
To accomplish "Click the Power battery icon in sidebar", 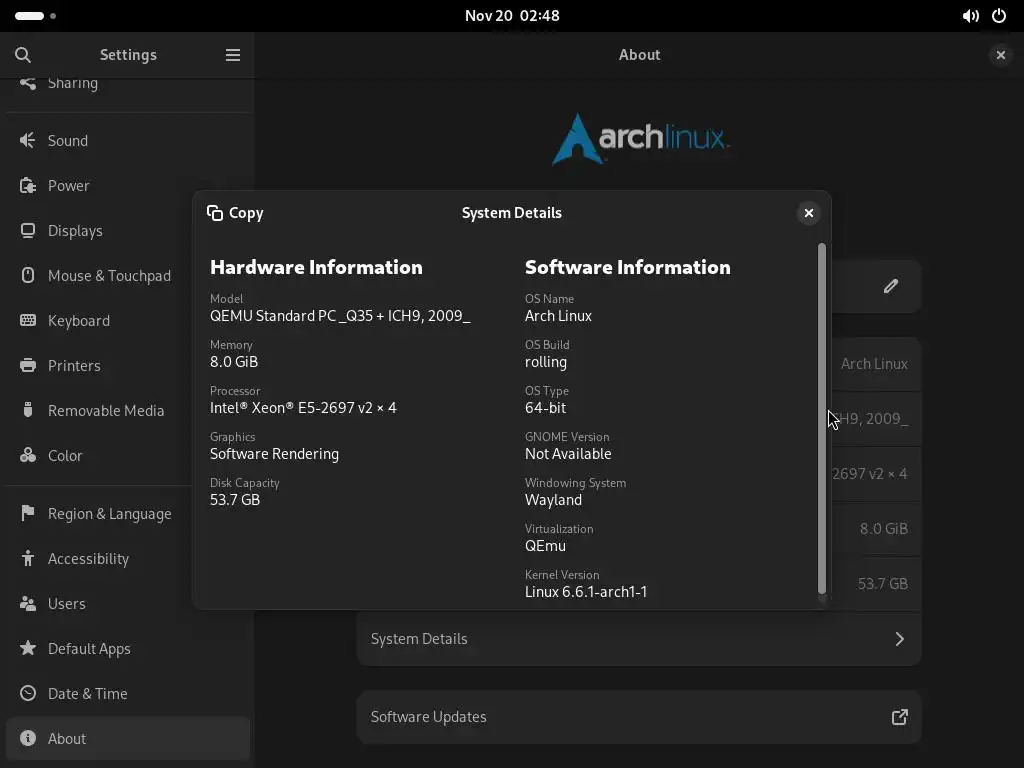I will click(27, 185).
